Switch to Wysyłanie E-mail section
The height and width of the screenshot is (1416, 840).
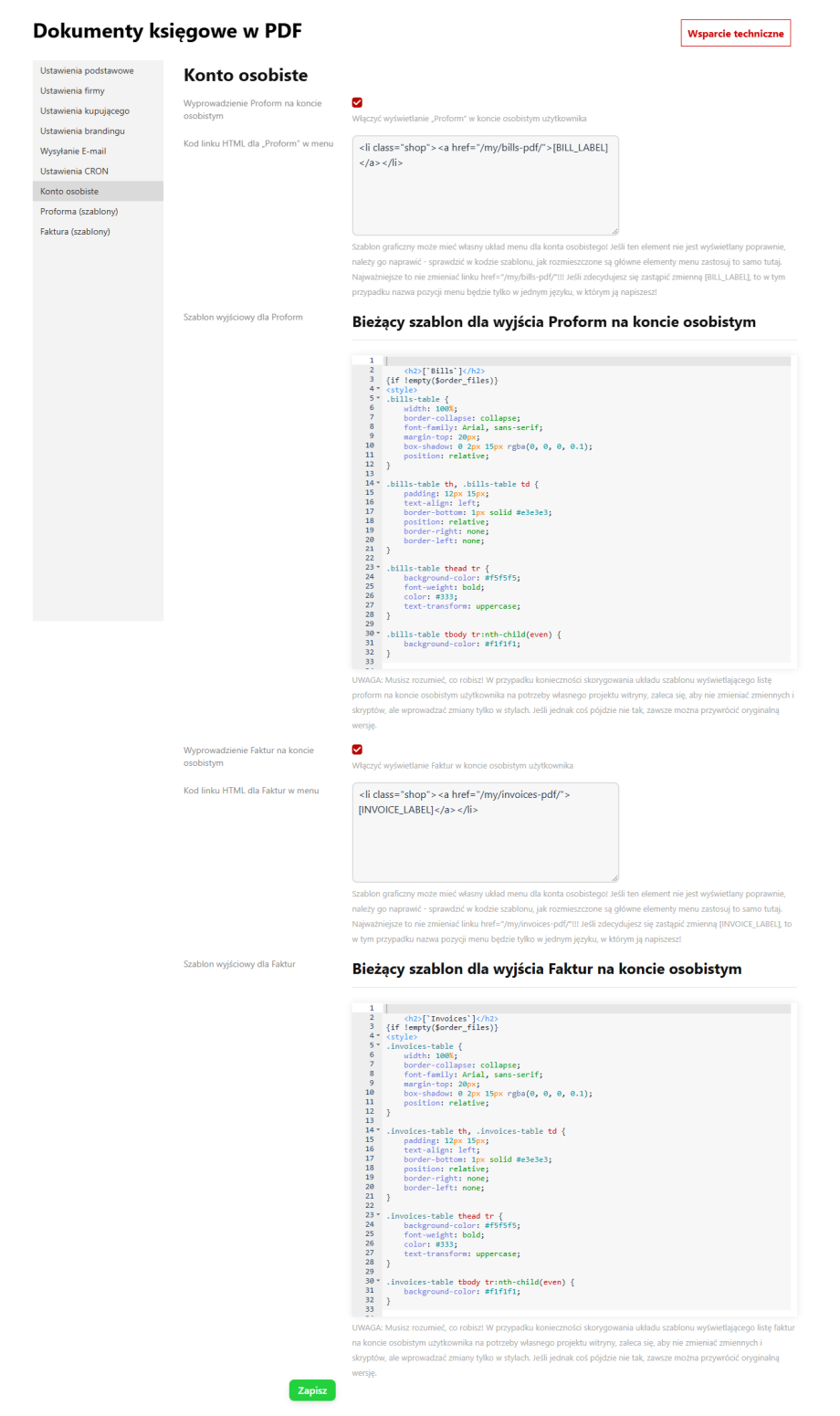tap(73, 152)
